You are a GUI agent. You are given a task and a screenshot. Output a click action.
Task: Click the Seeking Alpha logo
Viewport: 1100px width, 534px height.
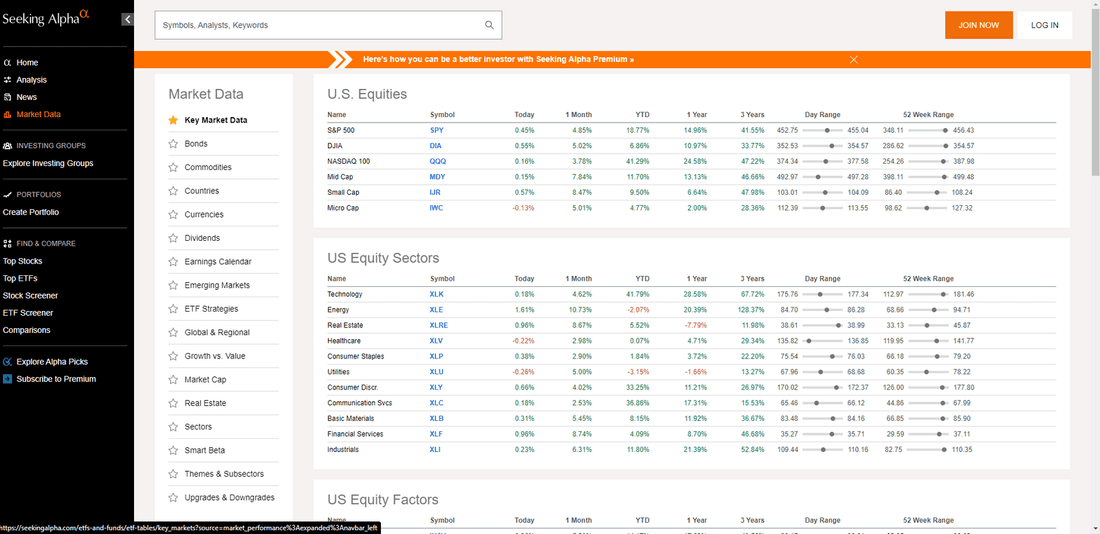[46, 18]
